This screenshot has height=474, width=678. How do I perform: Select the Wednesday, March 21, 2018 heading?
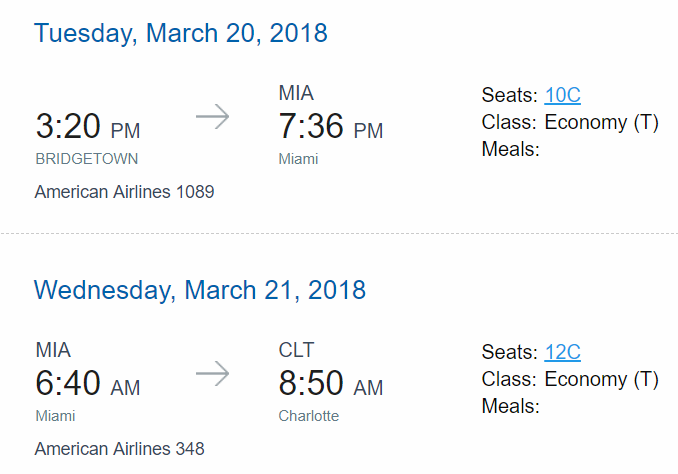pos(200,290)
